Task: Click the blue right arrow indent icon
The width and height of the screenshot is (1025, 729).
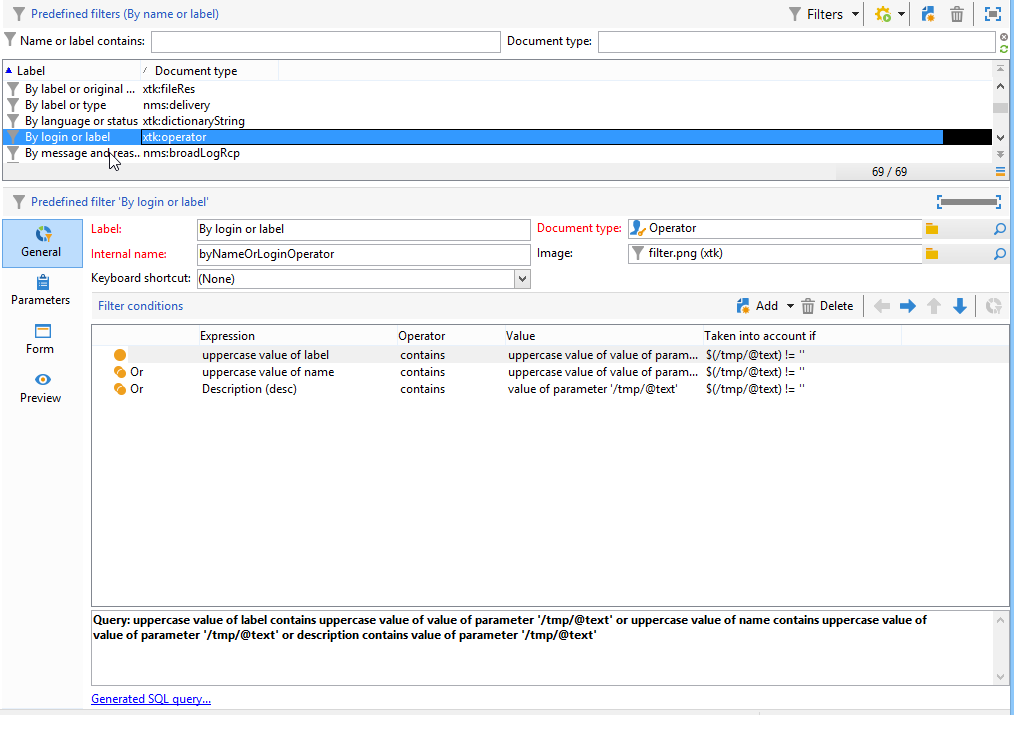Action: click(907, 306)
